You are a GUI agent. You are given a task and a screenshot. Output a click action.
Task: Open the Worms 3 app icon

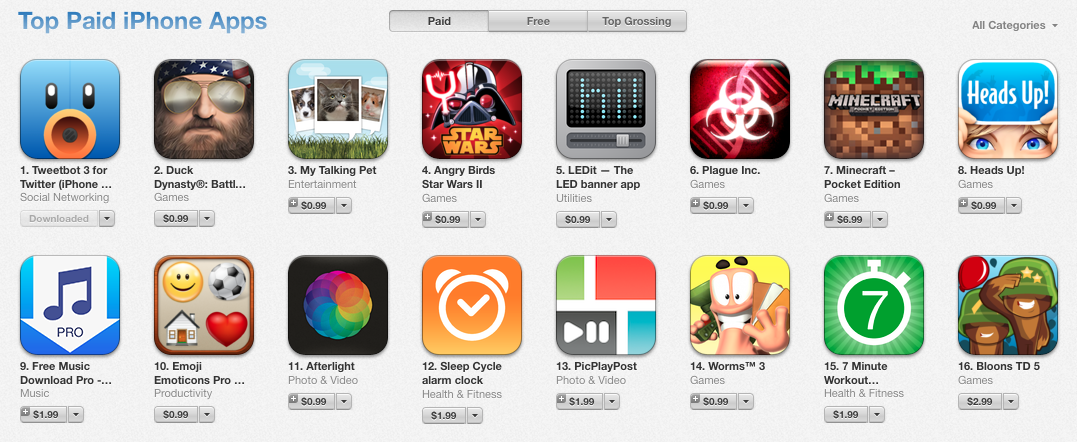tap(740, 305)
